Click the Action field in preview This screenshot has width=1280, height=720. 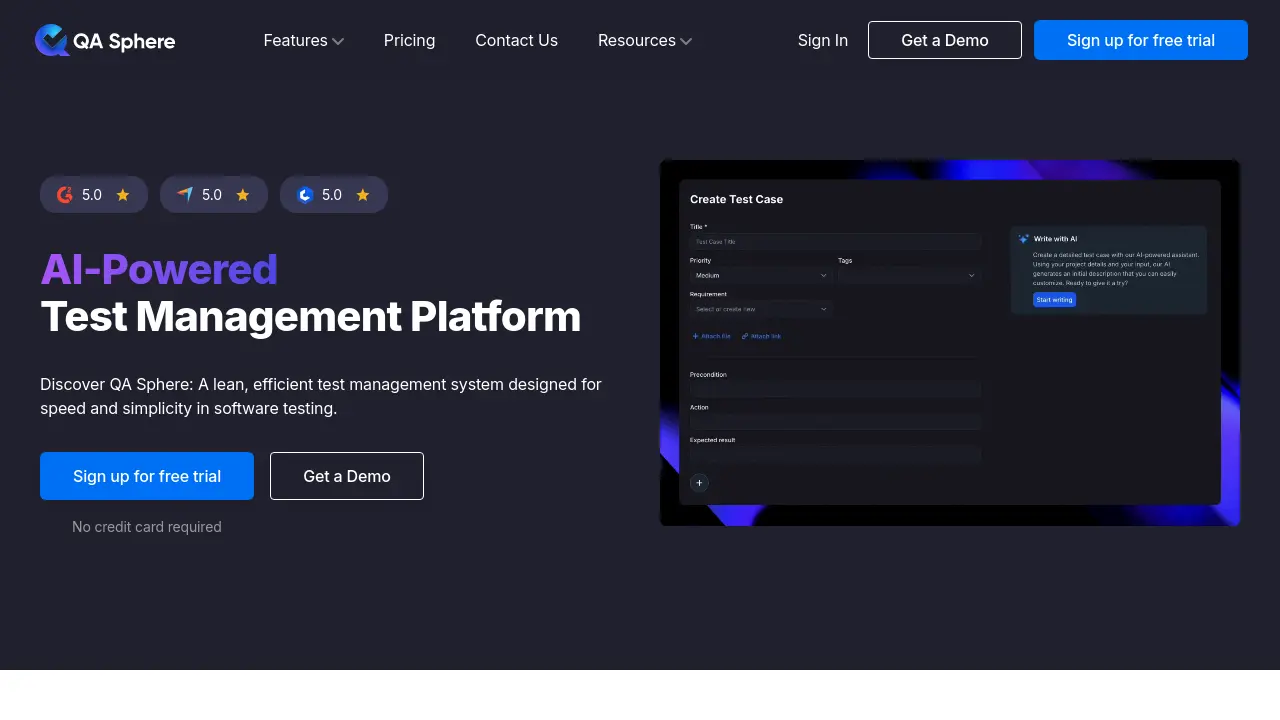point(835,422)
